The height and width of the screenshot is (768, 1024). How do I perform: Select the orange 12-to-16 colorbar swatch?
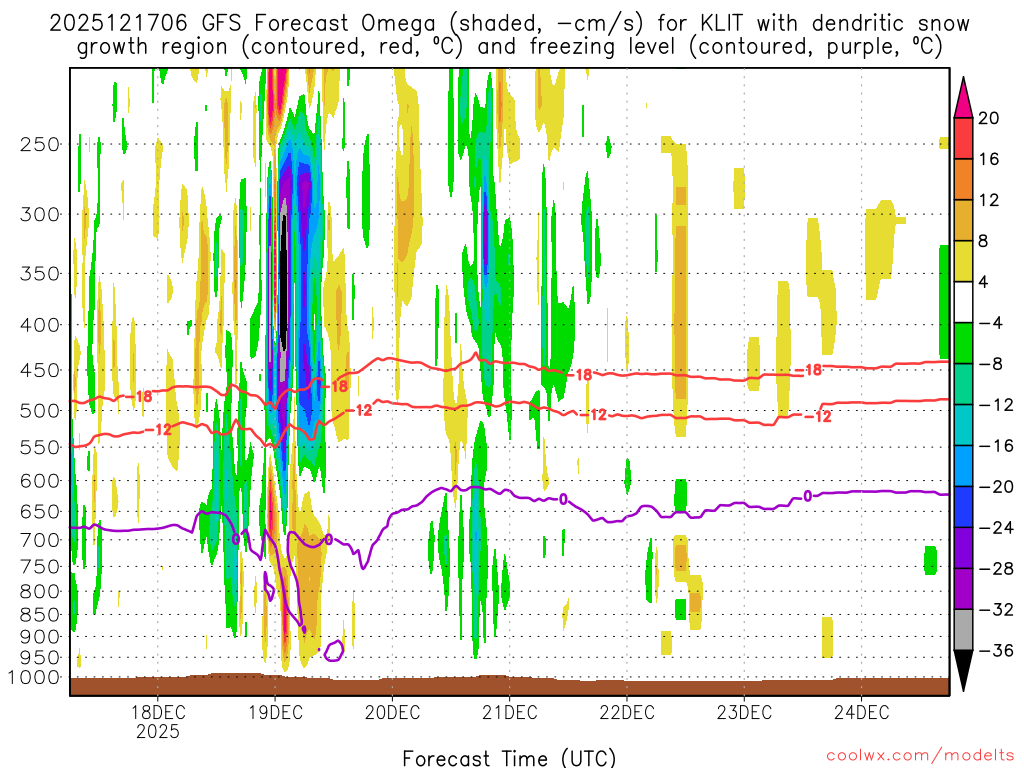963,179
